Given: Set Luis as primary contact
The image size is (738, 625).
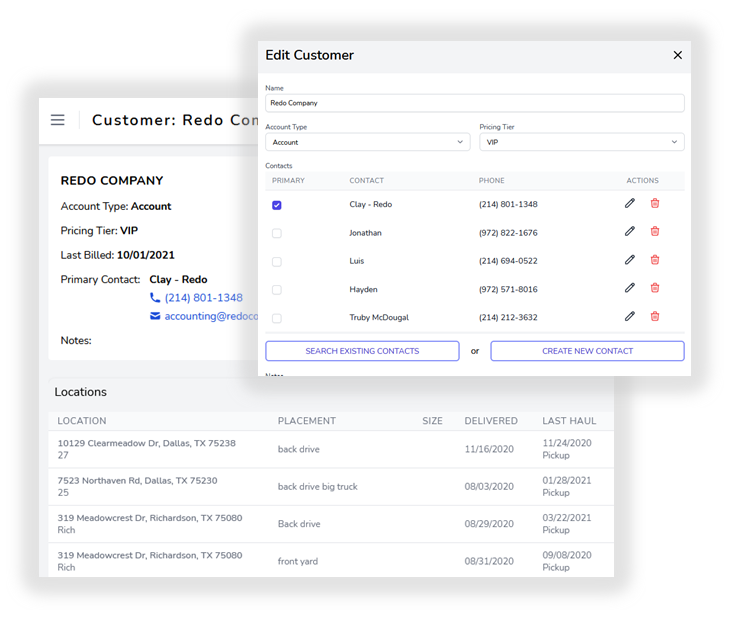Looking at the screenshot, I should point(277,262).
